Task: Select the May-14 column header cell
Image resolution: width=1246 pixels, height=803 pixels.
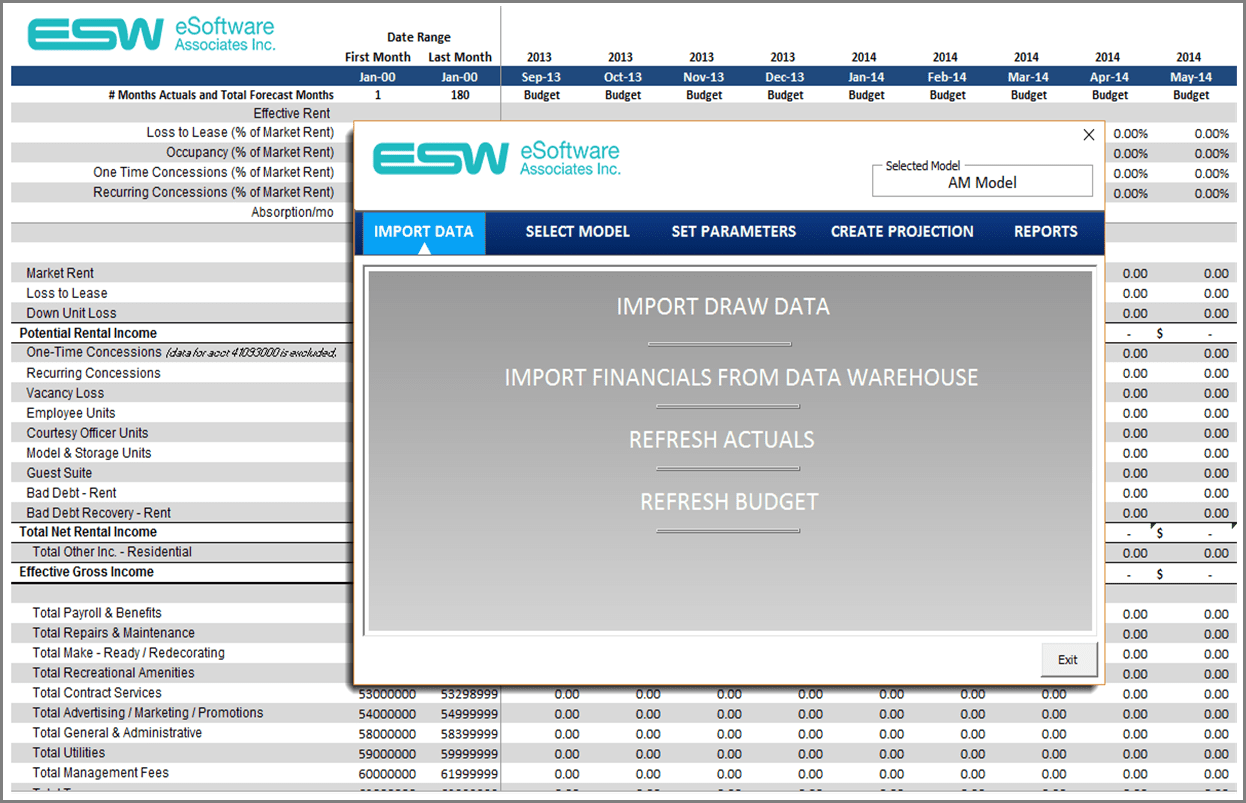Action: pyautogui.click(x=1190, y=77)
